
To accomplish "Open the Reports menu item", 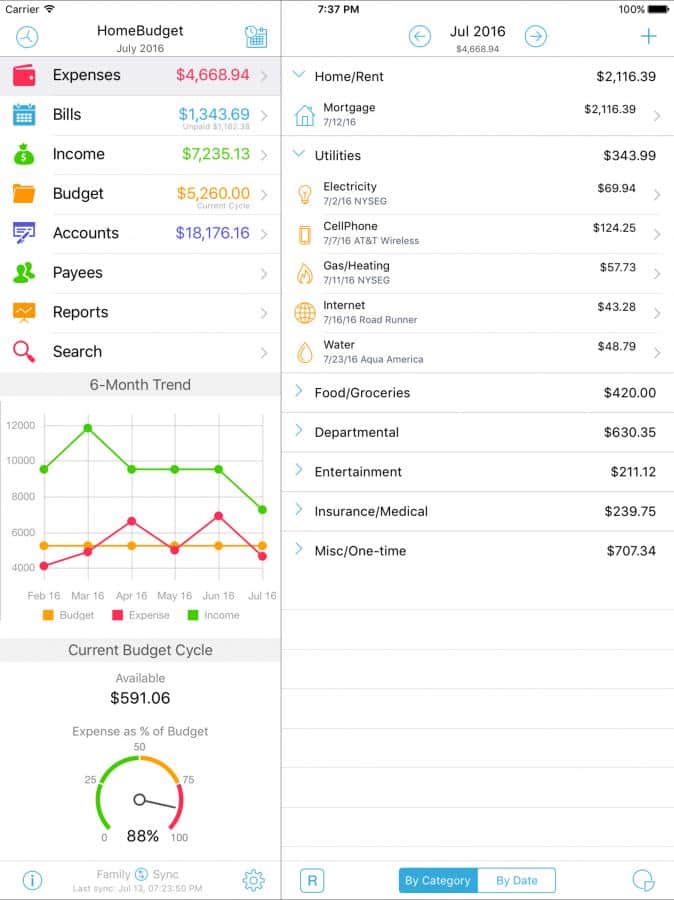I will 140,312.
